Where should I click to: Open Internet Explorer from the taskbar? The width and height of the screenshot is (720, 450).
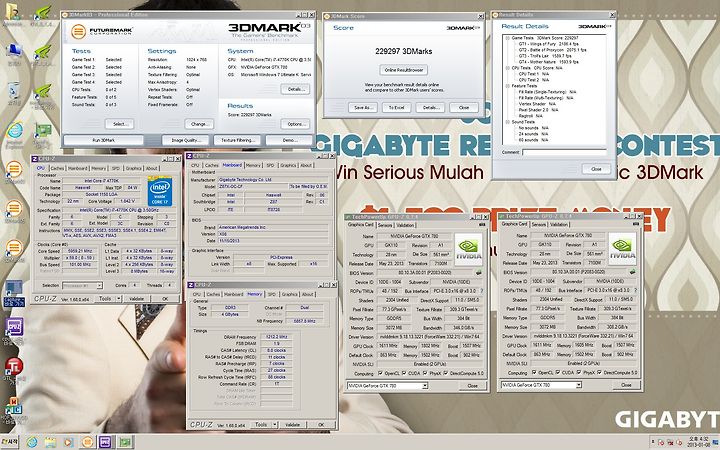tap(32, 442)
